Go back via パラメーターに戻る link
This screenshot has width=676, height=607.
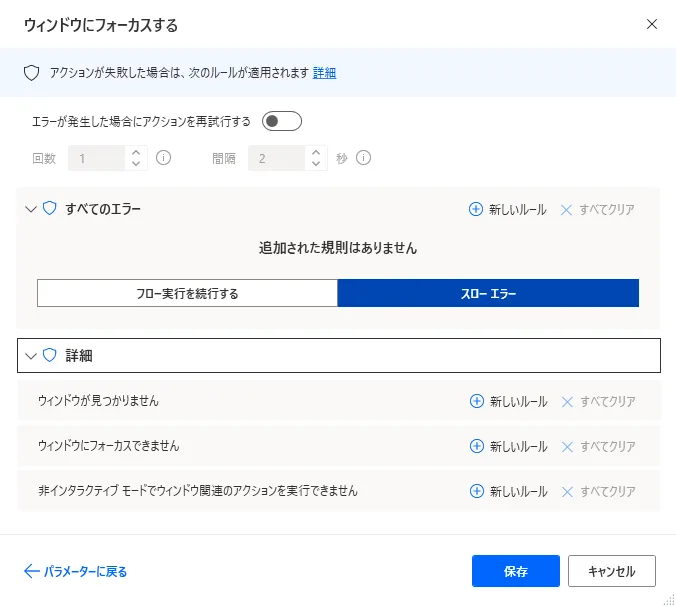[x=75, y=572]
